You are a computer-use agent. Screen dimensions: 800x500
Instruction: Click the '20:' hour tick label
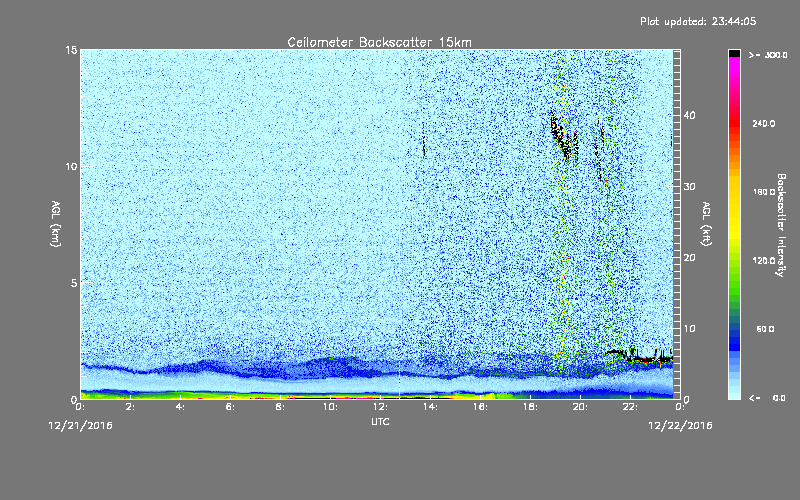(x=580, y=407)
